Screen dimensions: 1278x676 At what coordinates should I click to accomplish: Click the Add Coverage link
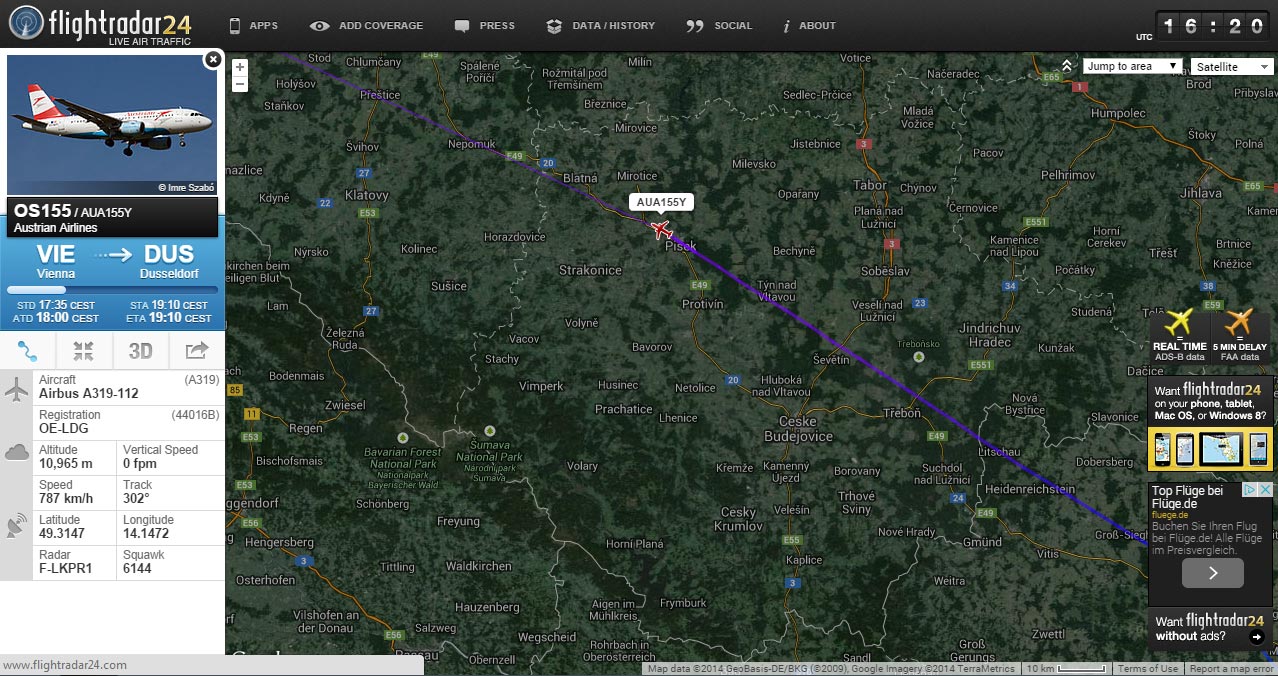[x=366, y=26]
